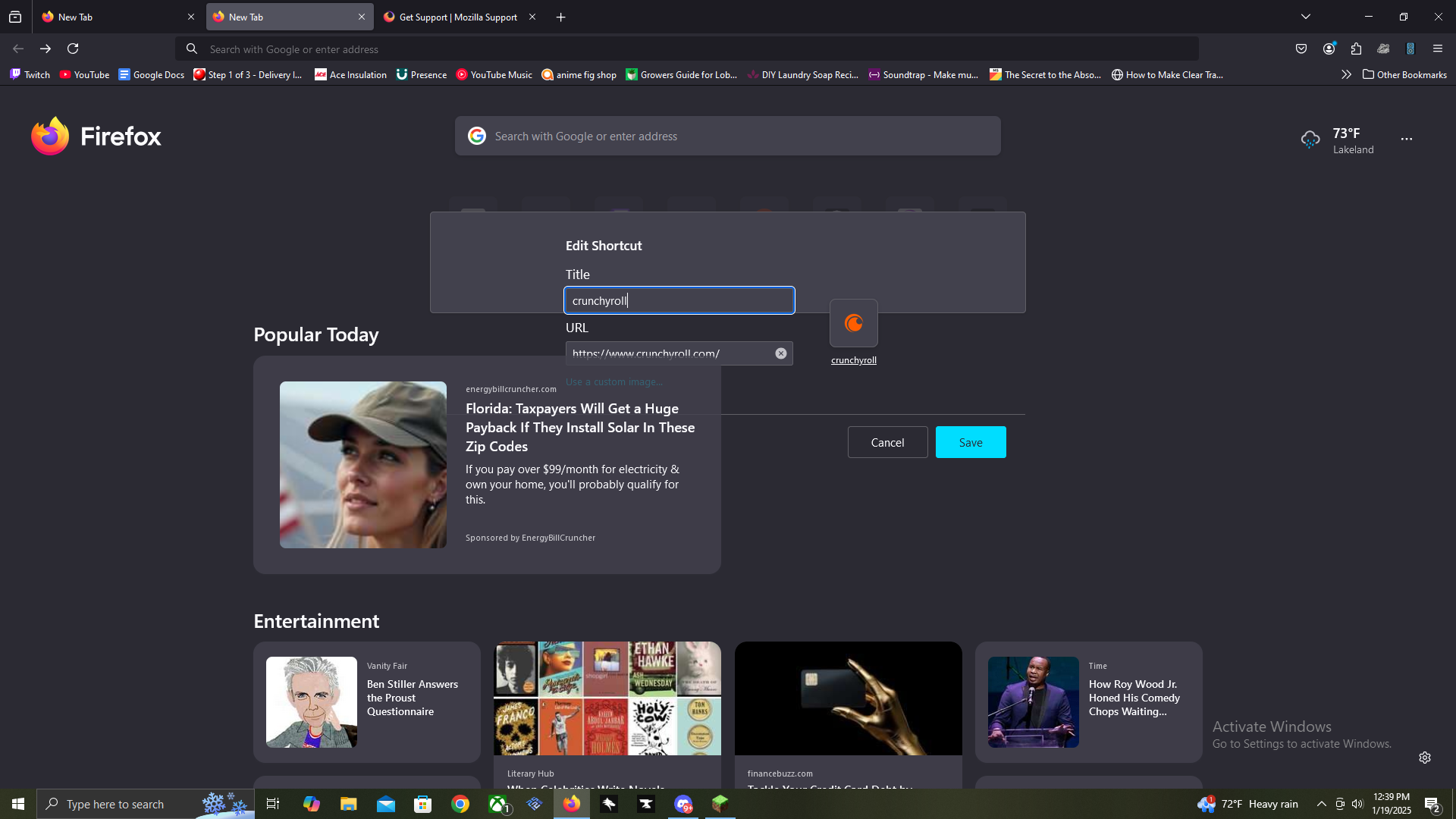Viewport: 1456px width, 819px height.
Task: Select the second New Tab
Action: pos(290,17)
